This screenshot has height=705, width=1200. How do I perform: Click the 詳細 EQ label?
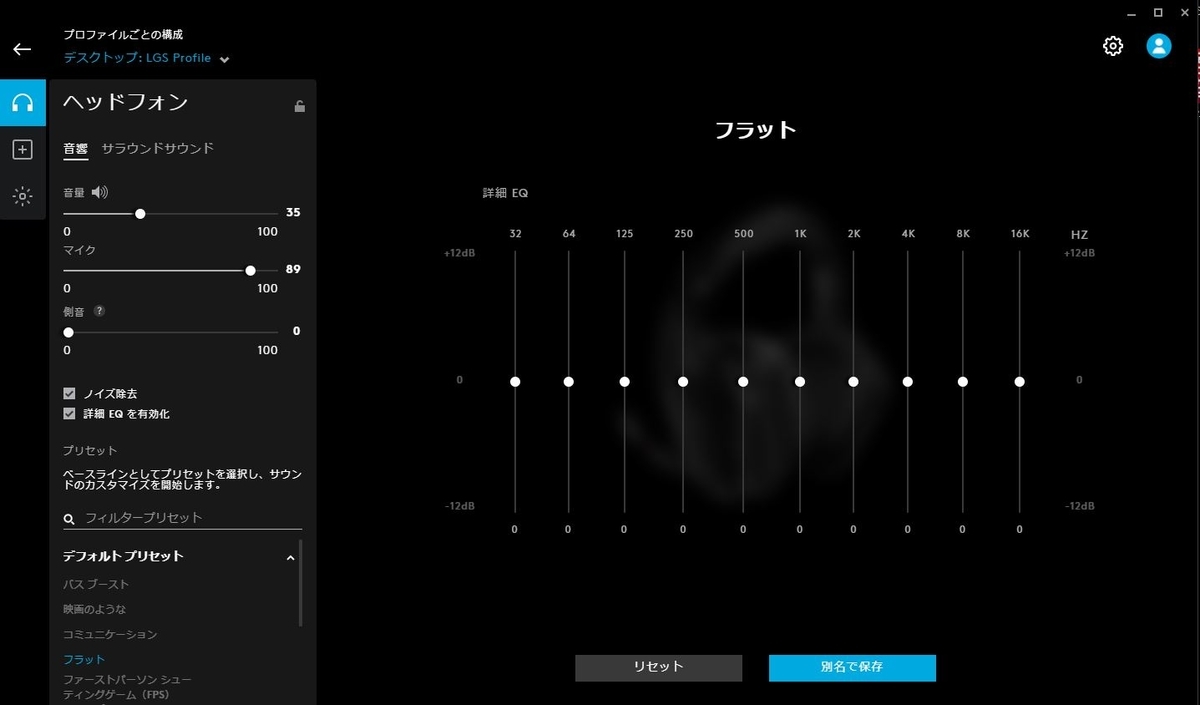coord(505,193)
